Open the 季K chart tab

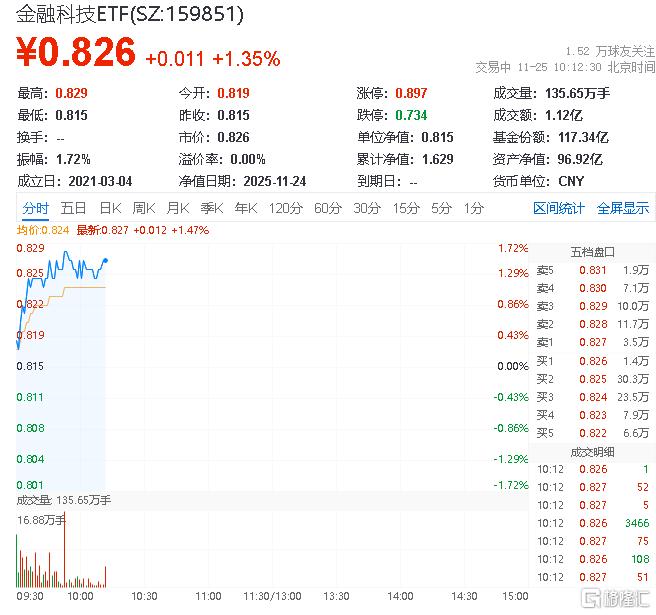pos(211,208)
